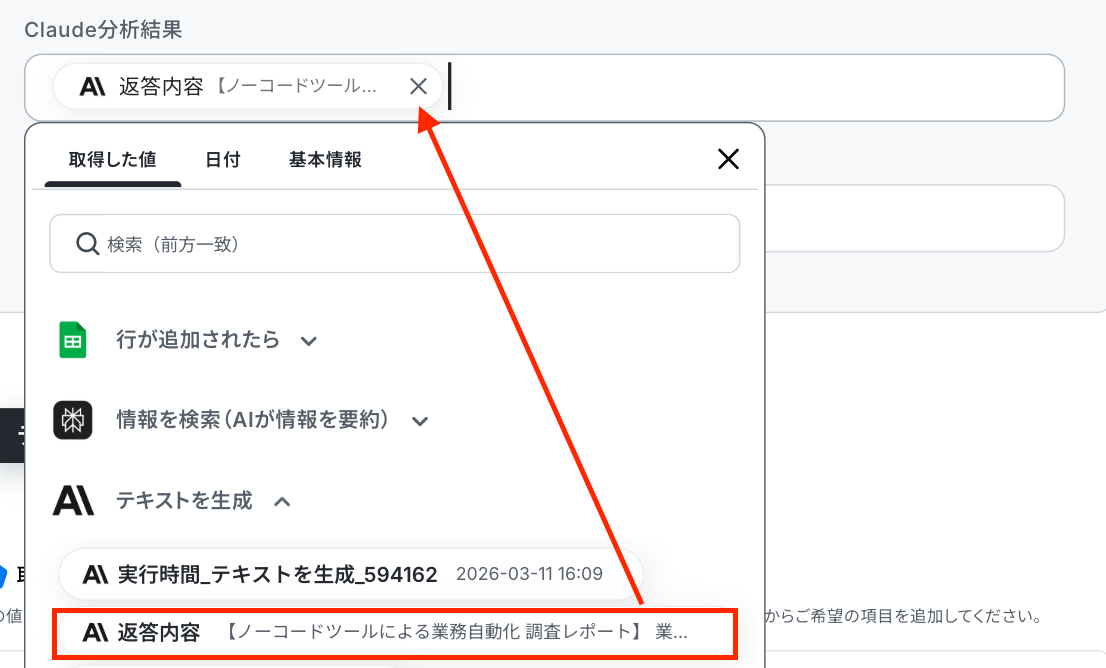Close the value picker popup panel
This screenshot has width=1106, height=668.
[x=728, y=159]
